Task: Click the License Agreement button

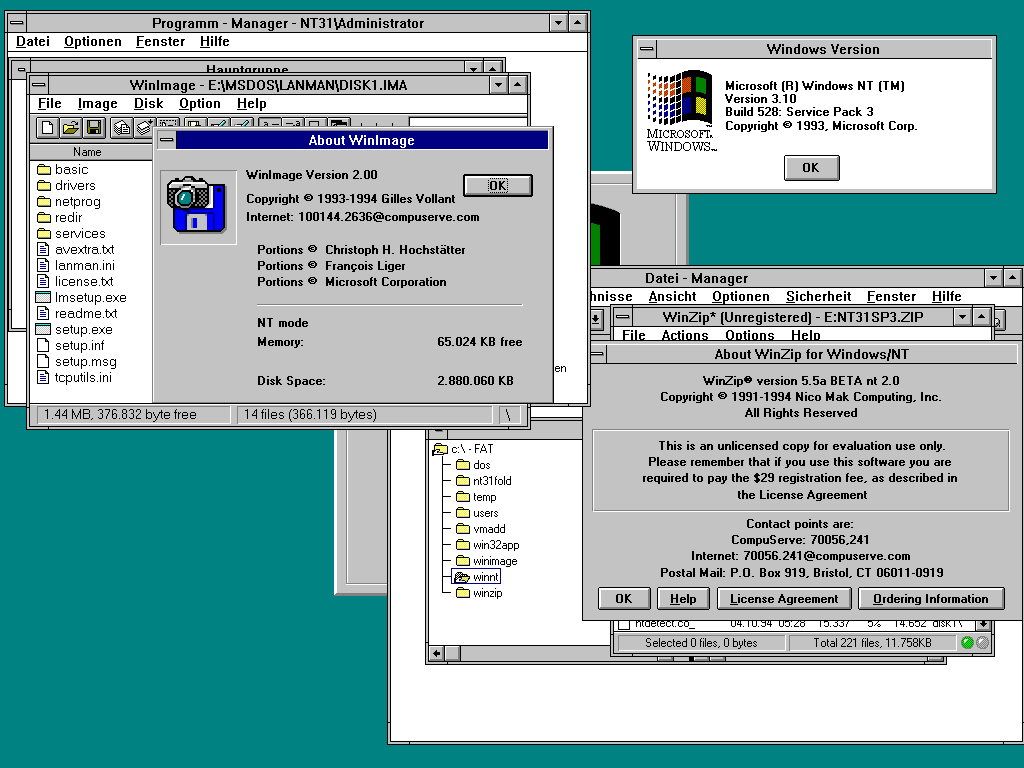Action: click(x=784, y=599)
